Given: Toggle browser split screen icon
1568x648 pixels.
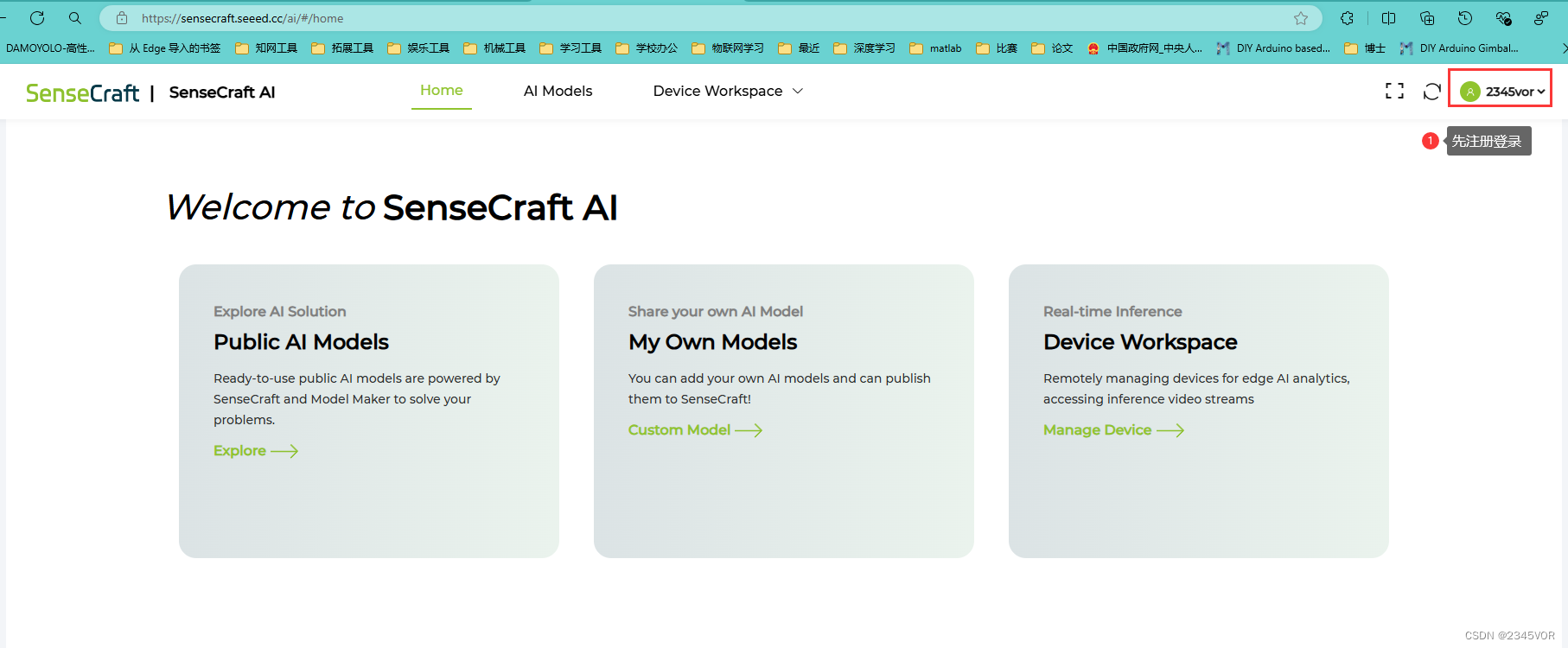Looking at the screenshot, I should tap(1389, 18).
